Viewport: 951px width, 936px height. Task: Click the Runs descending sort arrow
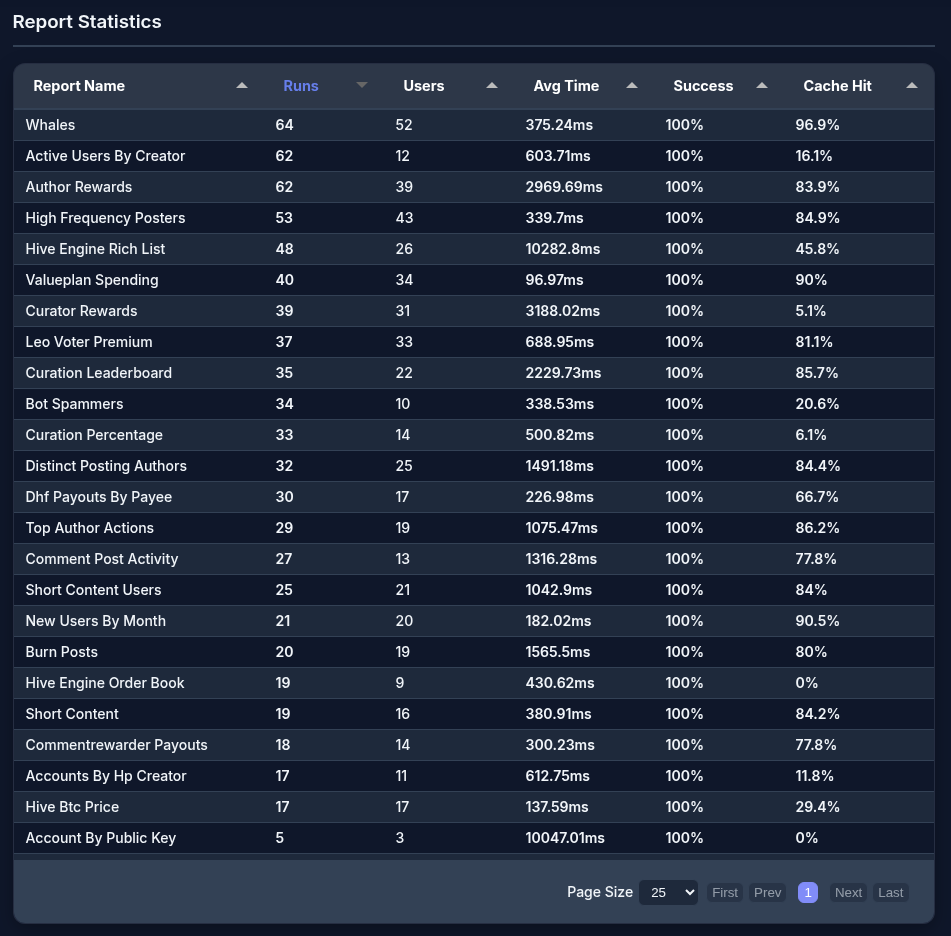pos(362,86)
